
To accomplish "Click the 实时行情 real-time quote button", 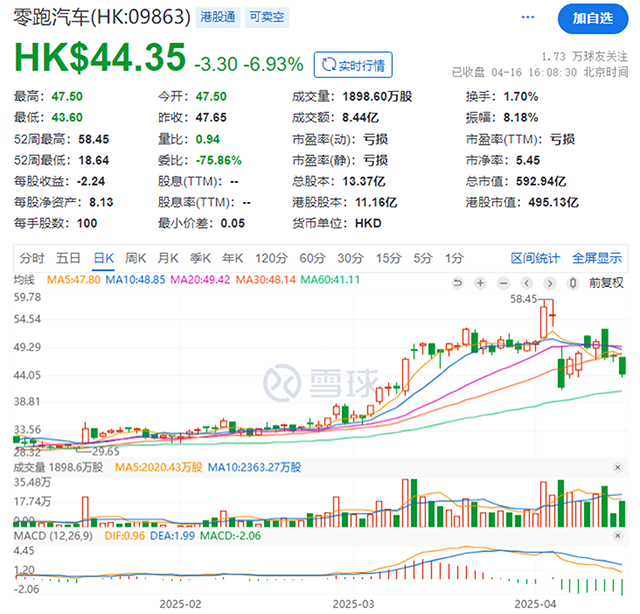I will (353, 65).
